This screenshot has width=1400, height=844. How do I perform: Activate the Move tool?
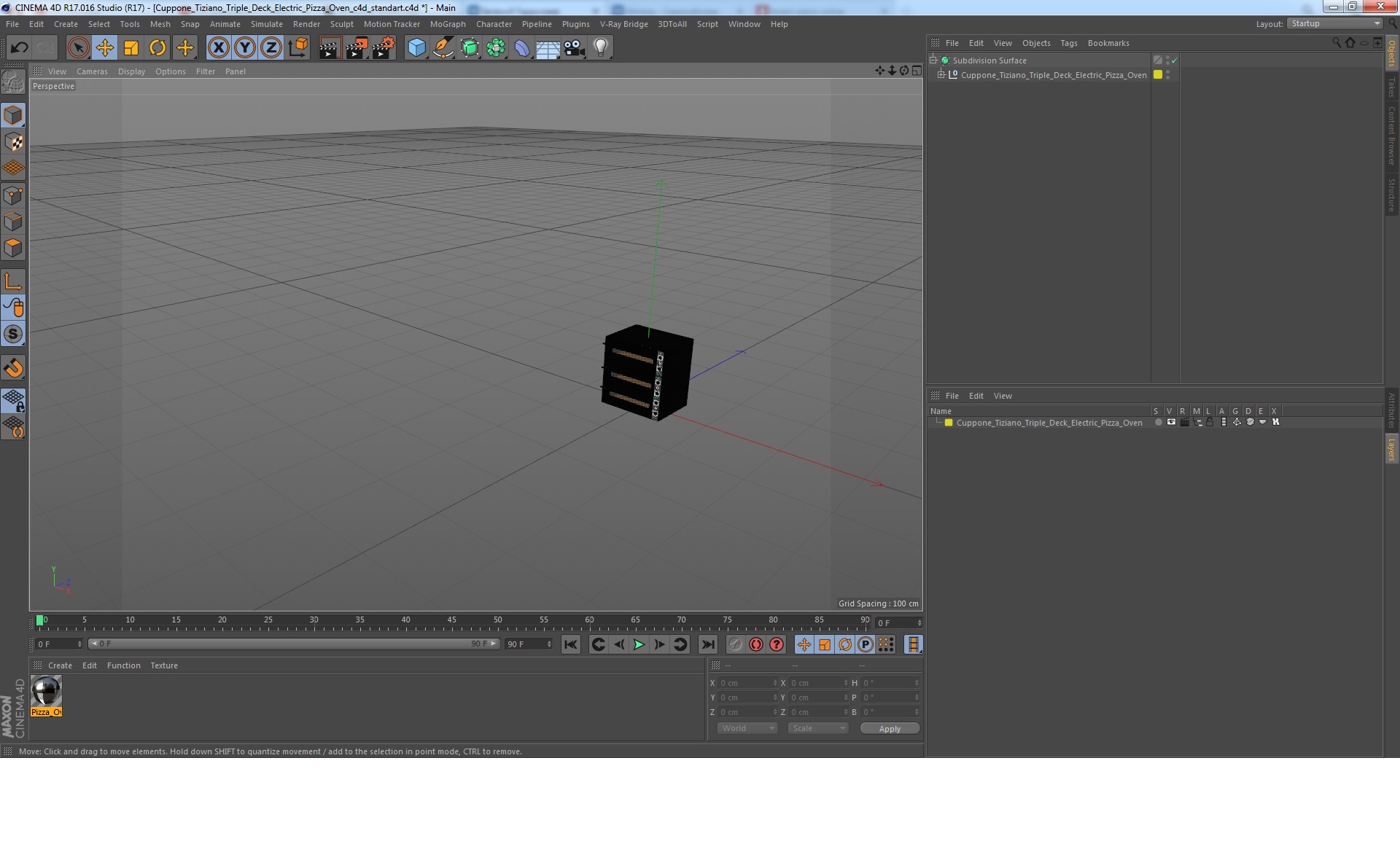[x=105, y=48]
